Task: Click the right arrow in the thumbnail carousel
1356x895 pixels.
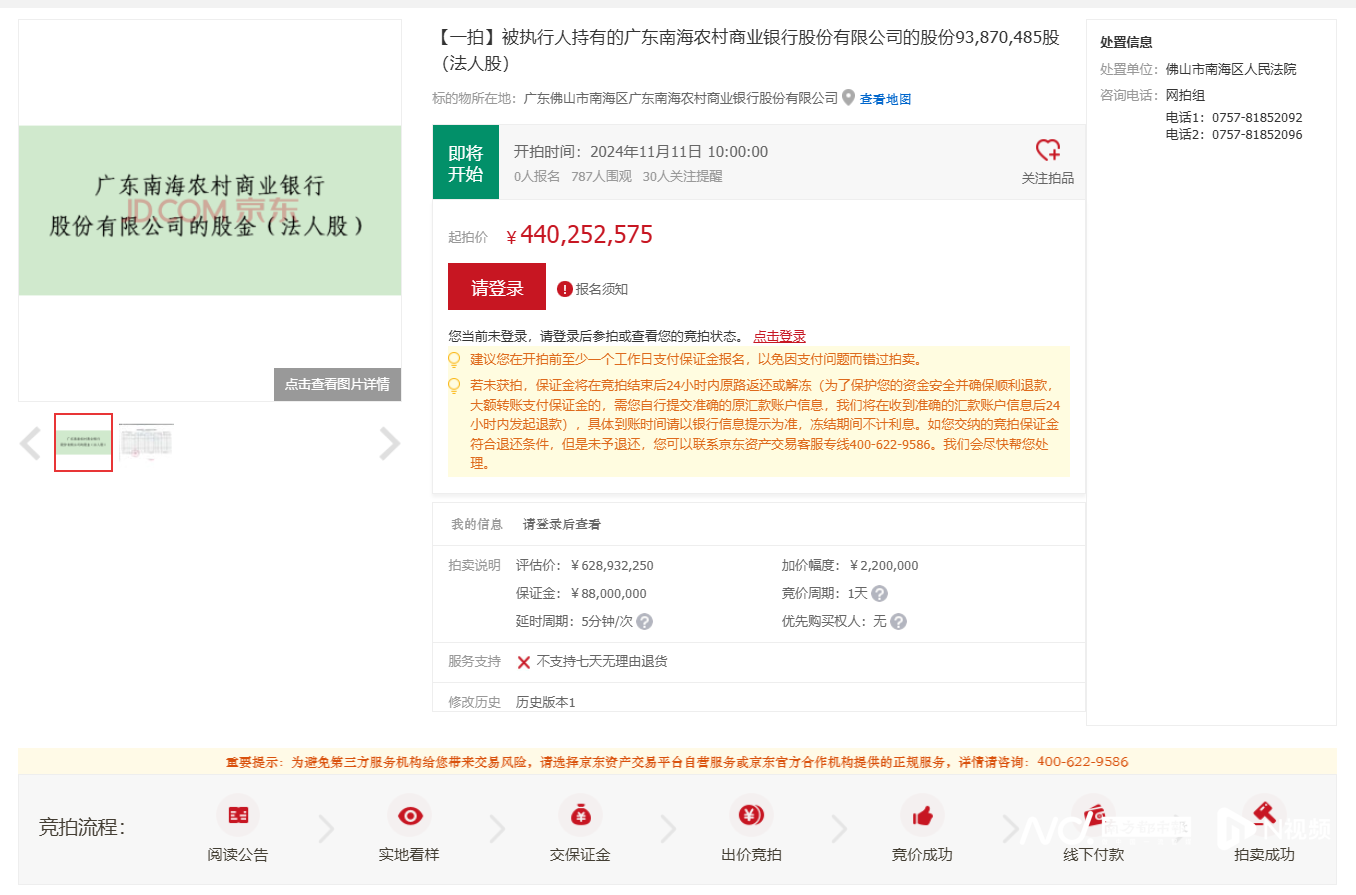Action: pyautogui.click(x=388, y=443)
